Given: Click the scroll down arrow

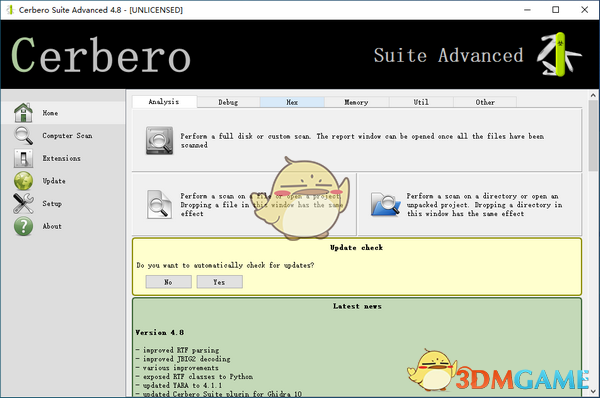Looking at the screenshot, I should pos(593,391).
